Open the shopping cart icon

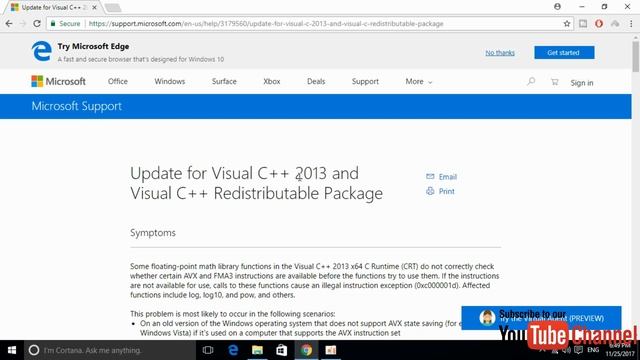[554, 82]
